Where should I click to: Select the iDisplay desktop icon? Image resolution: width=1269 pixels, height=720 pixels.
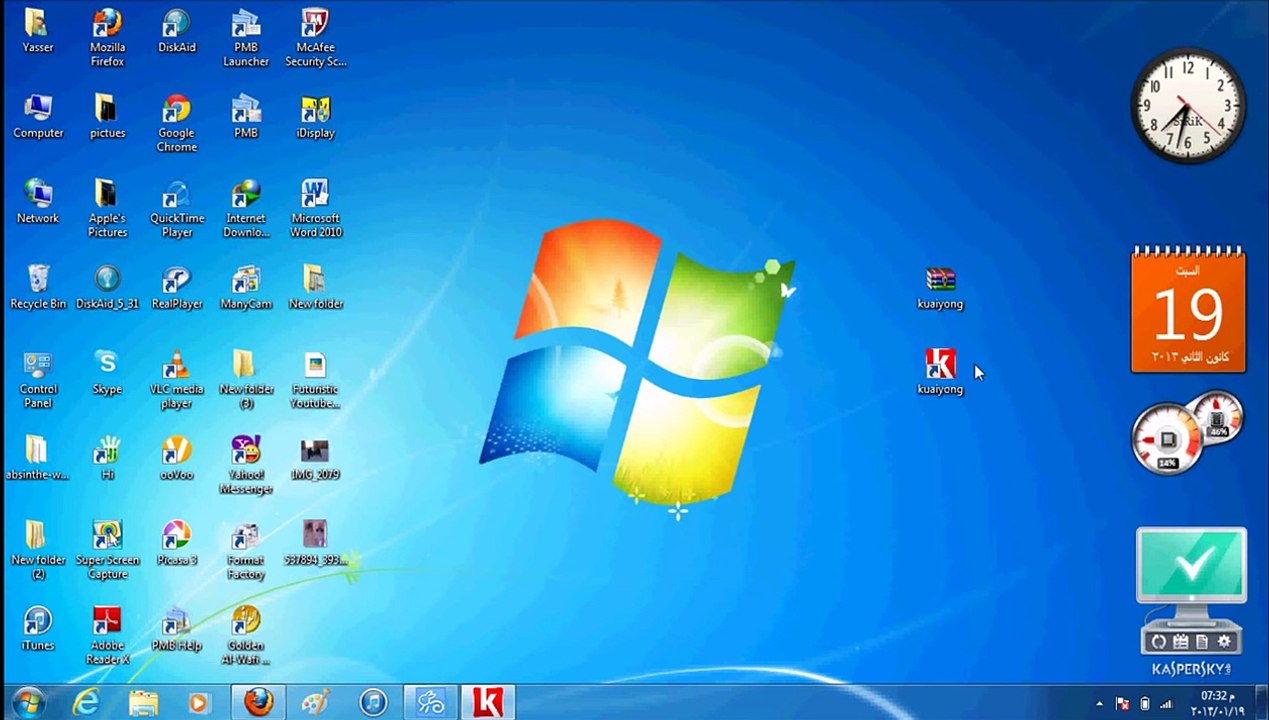316,117
